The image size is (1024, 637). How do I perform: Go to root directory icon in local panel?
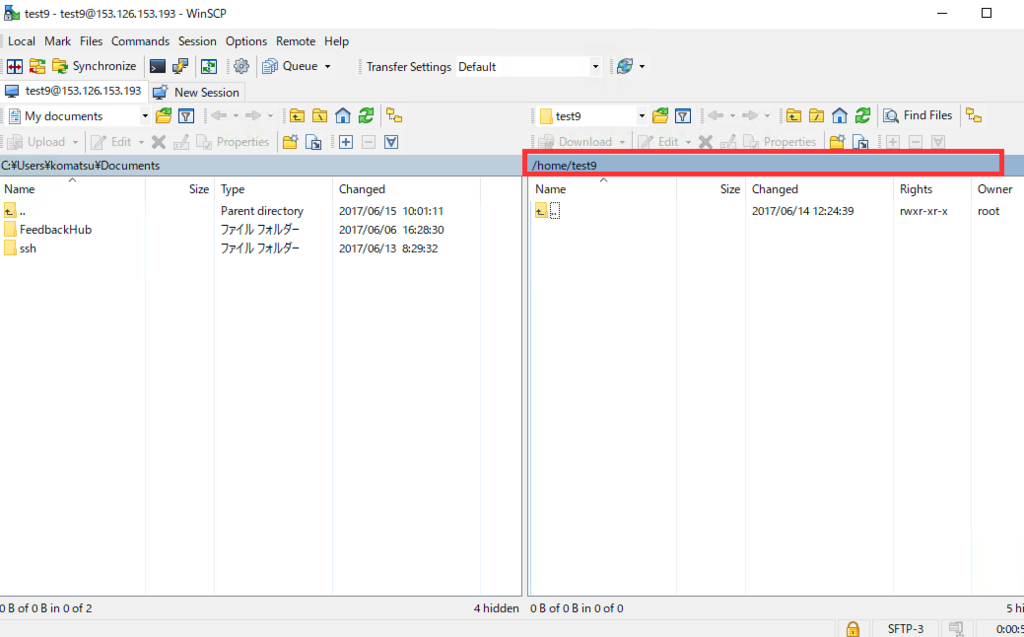click(x=320, y=116)
